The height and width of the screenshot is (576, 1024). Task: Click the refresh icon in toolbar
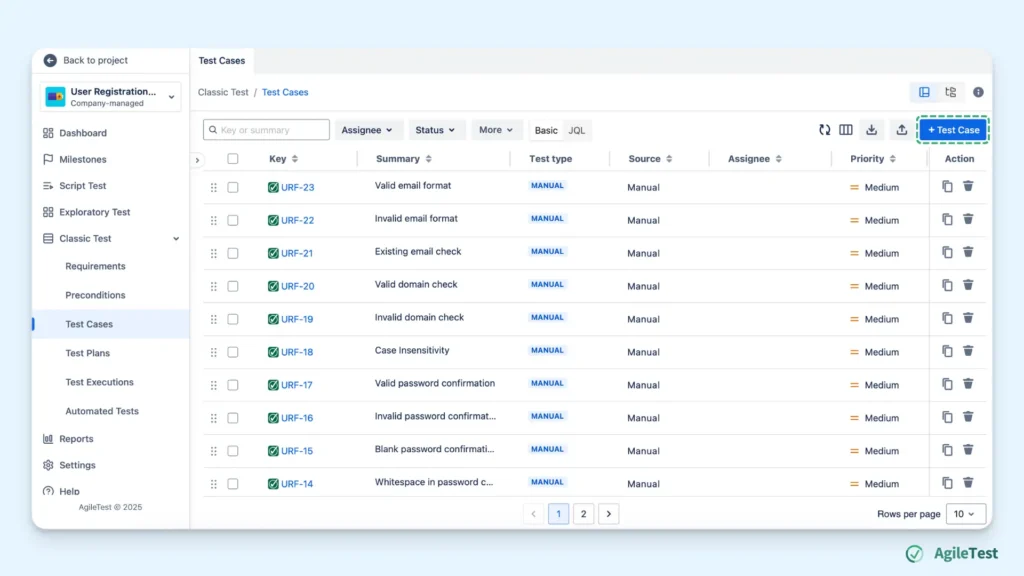825,130
